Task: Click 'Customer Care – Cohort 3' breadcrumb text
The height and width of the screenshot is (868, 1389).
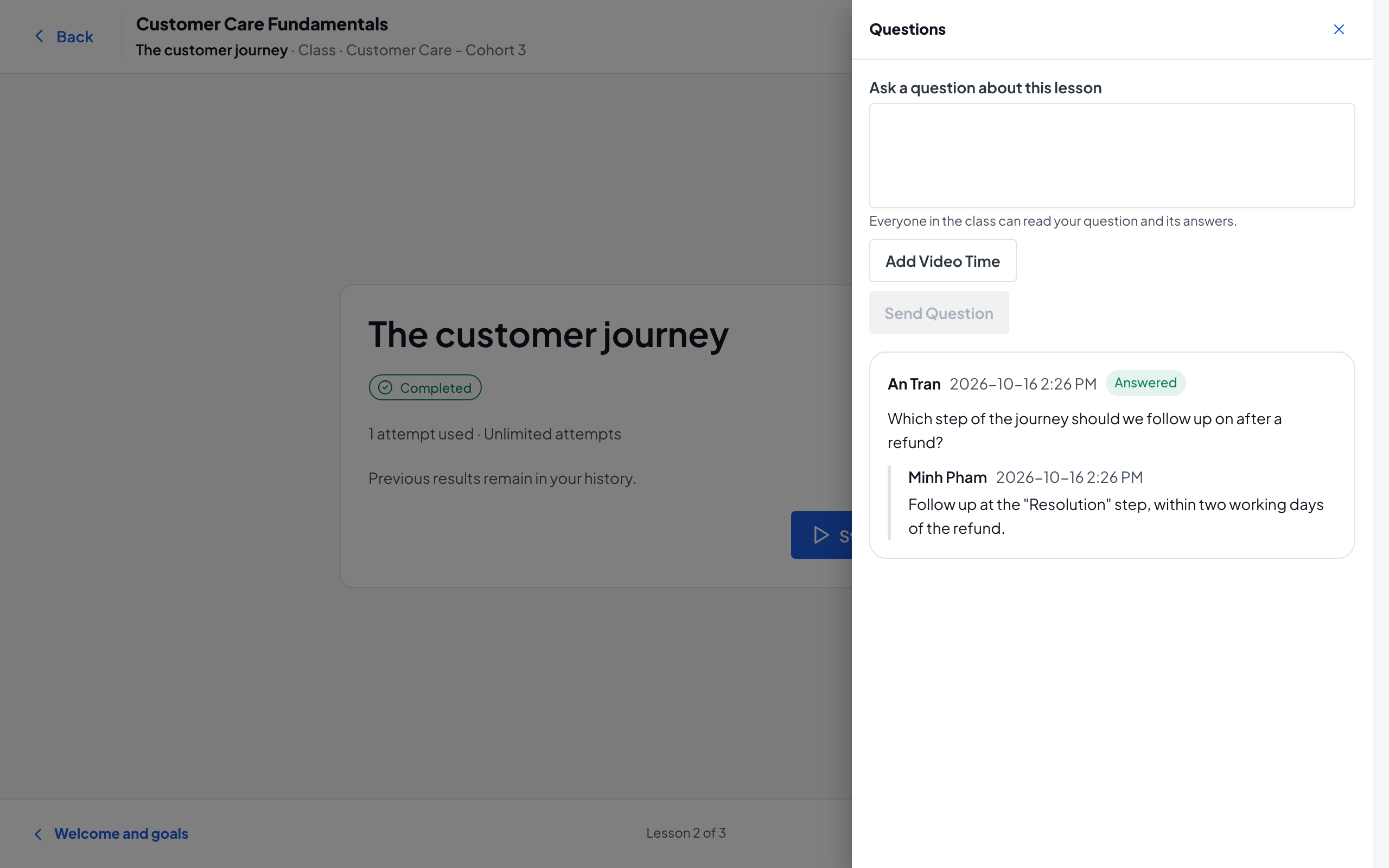Action: [x=436, y=50]
